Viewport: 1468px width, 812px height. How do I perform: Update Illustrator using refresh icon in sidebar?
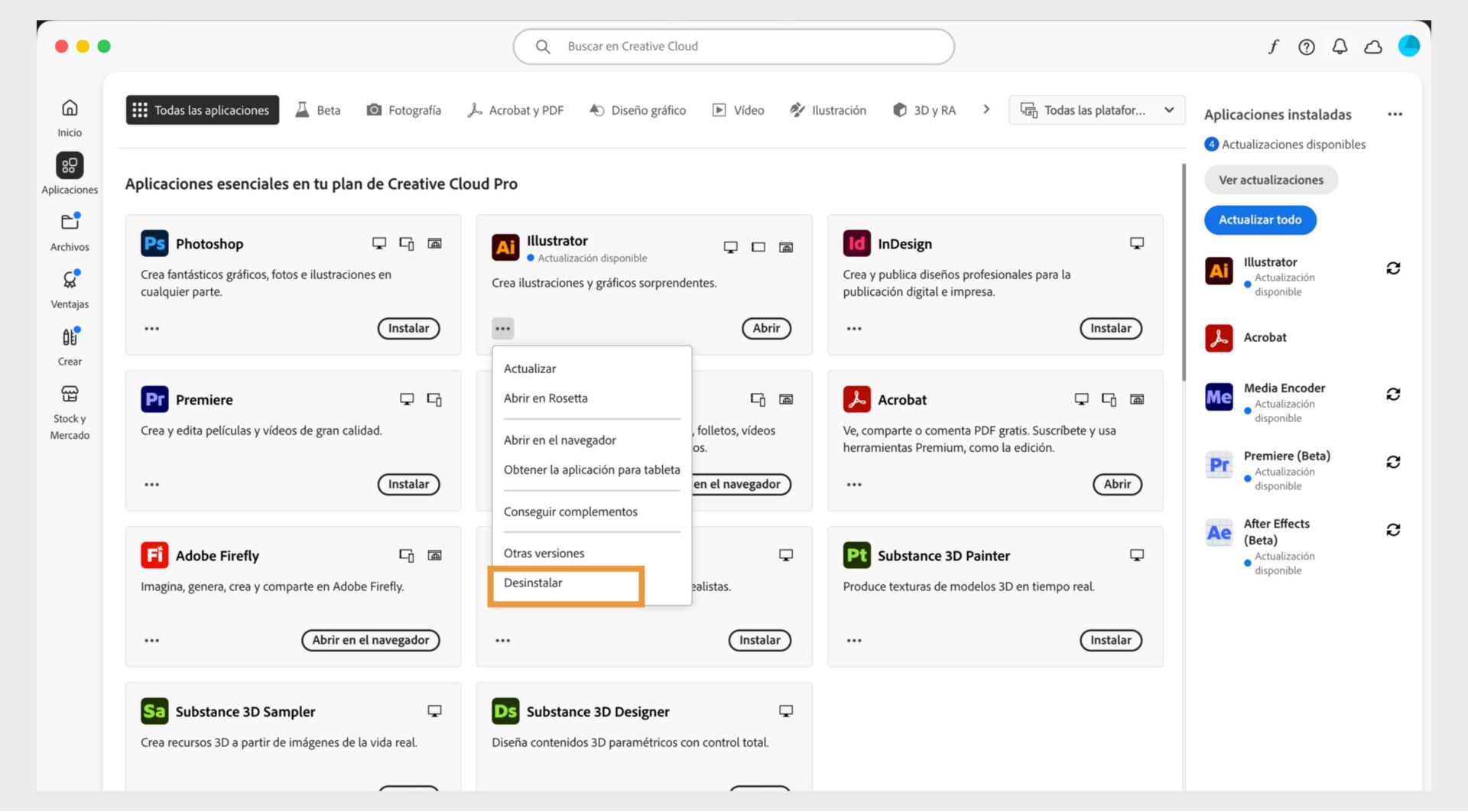(1393, 268)
